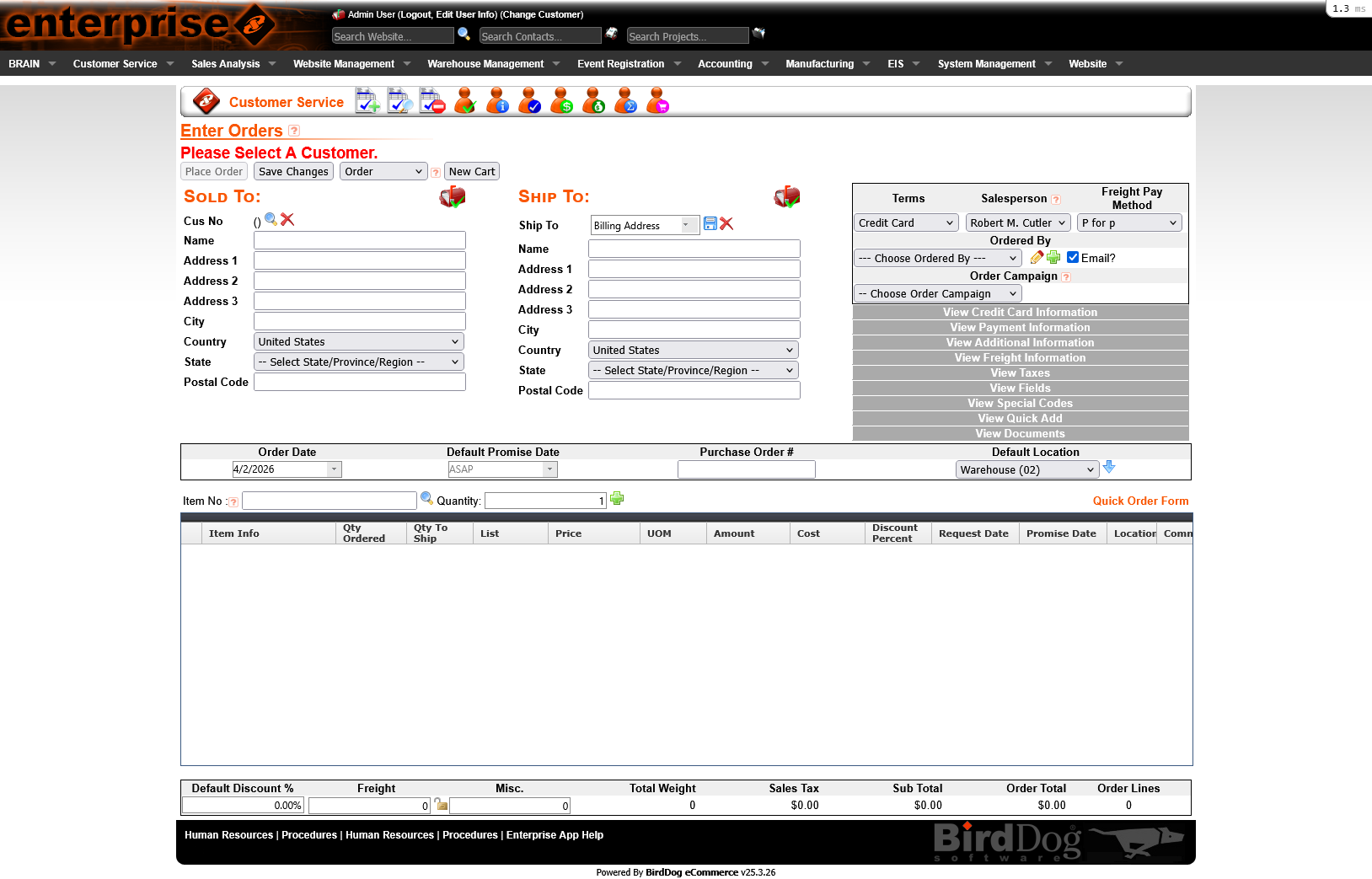This screenshot has height=879, width=1372.
Task: Click the blue save icon beside Ship To
Action: click(x=710, y=223)
